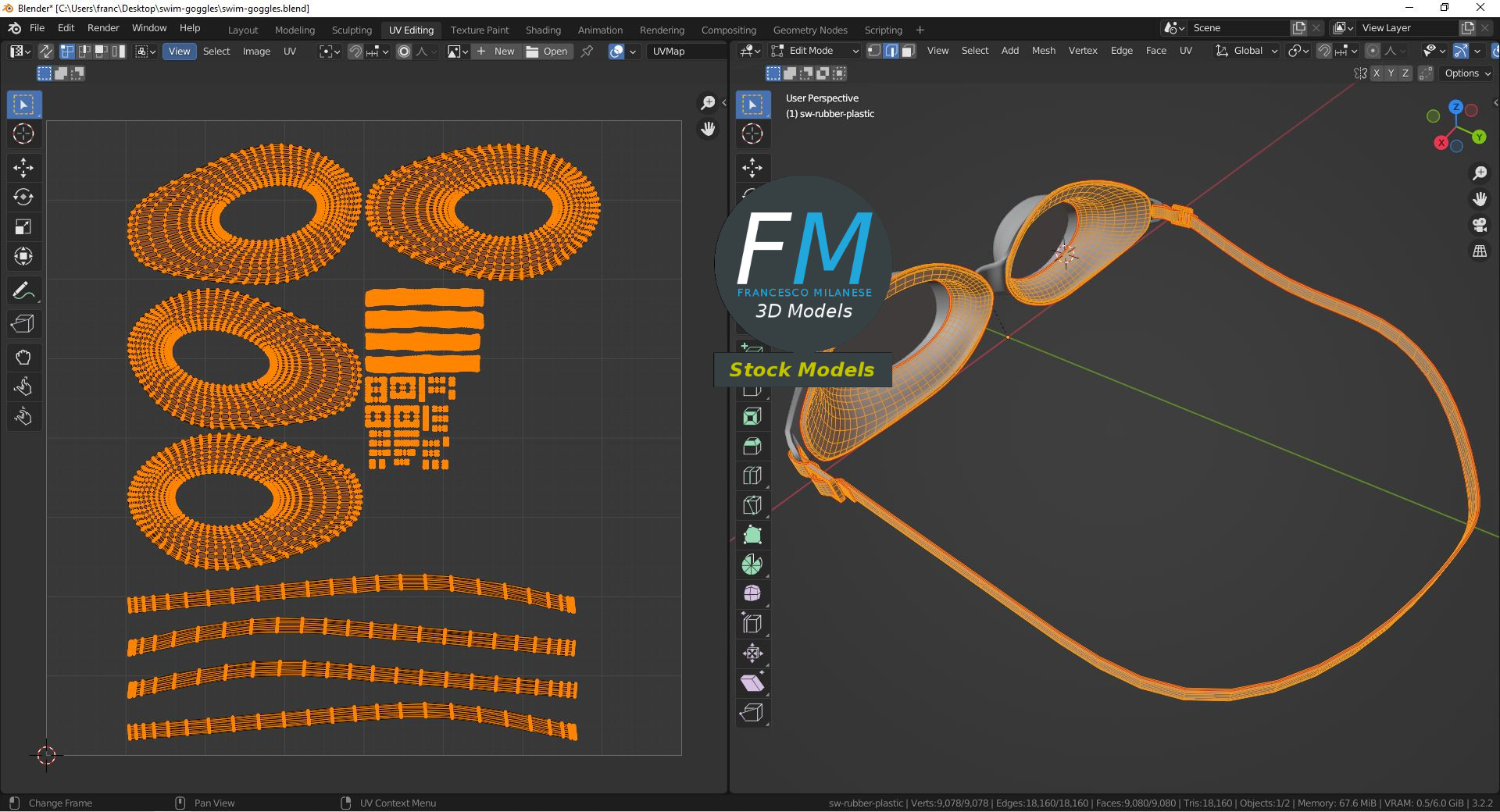Enable edge select mode in 3D viewport

click(891, 51)
